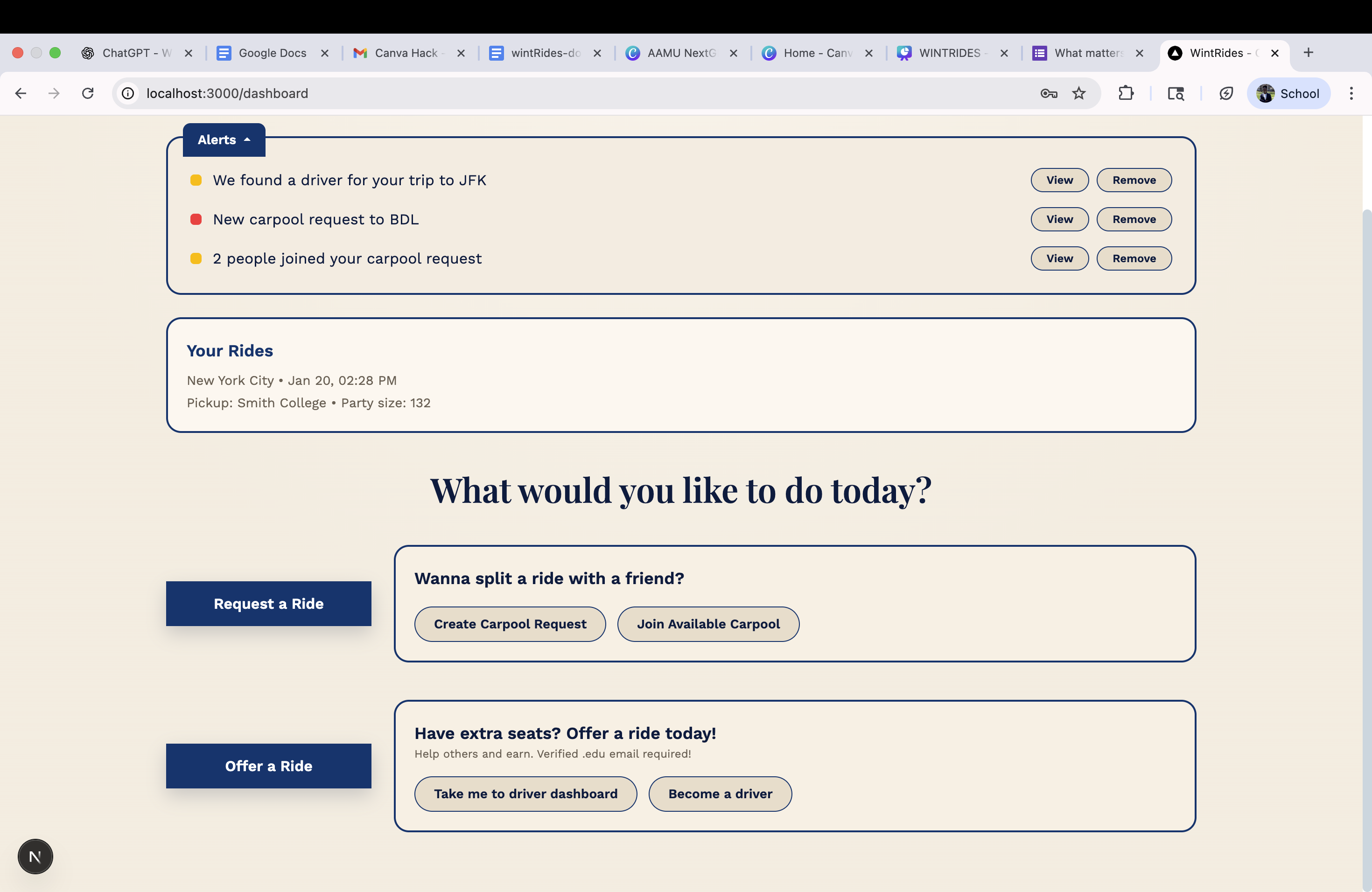Screen dimensions: 1372x892
Task: Close the ChatGPT tab
Action: coord(189,53)
